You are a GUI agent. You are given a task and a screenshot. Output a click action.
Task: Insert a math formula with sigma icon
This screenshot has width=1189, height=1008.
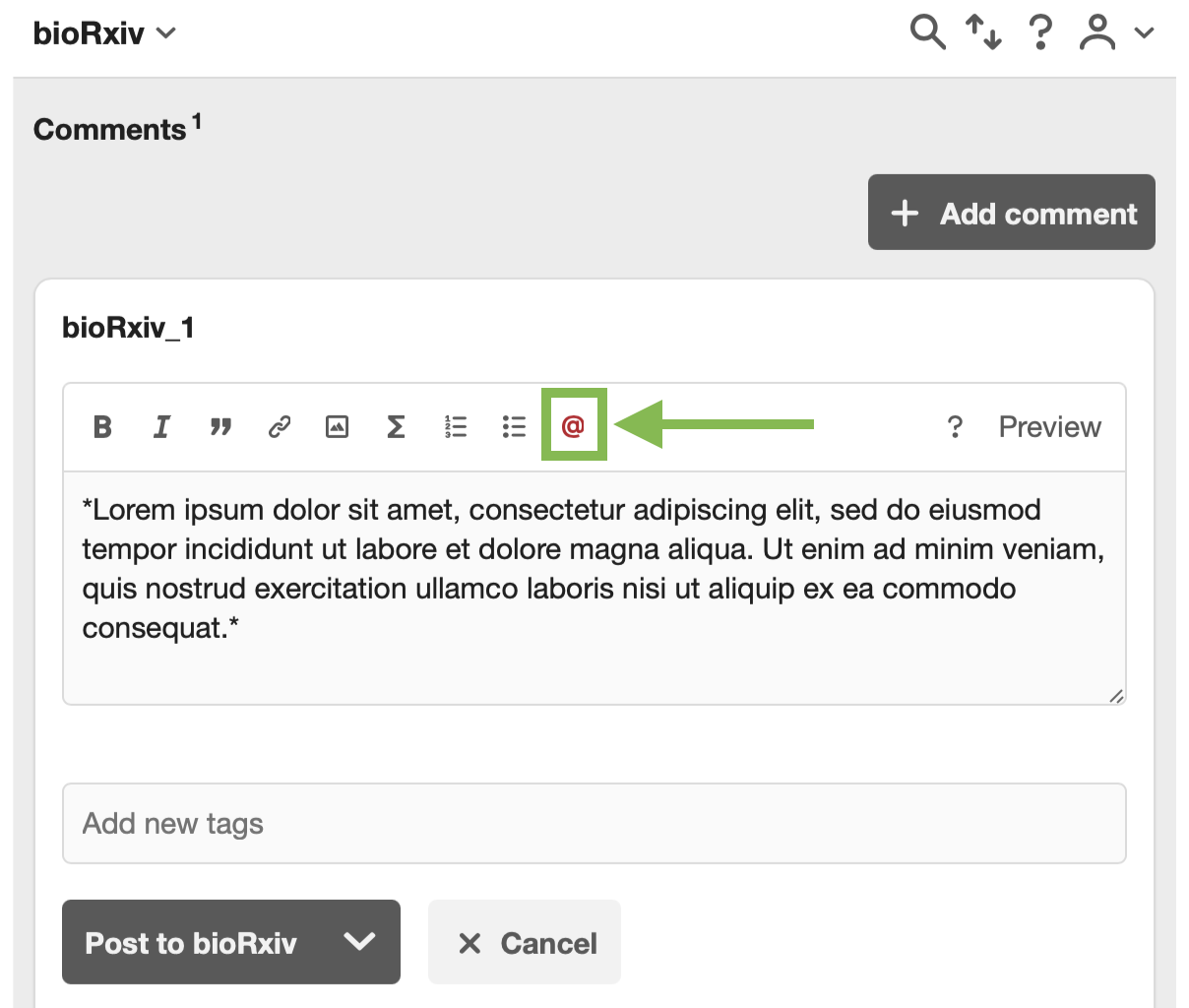click(x=396, y=427)
